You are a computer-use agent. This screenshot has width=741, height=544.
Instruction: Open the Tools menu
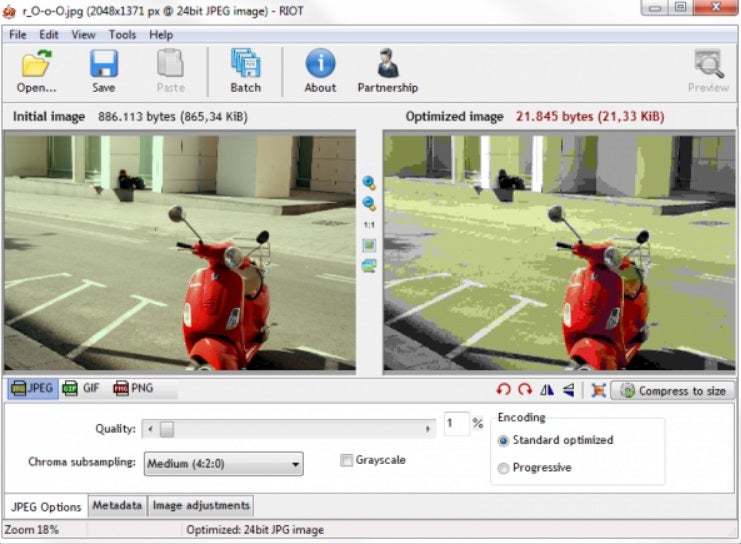(122, 34)
